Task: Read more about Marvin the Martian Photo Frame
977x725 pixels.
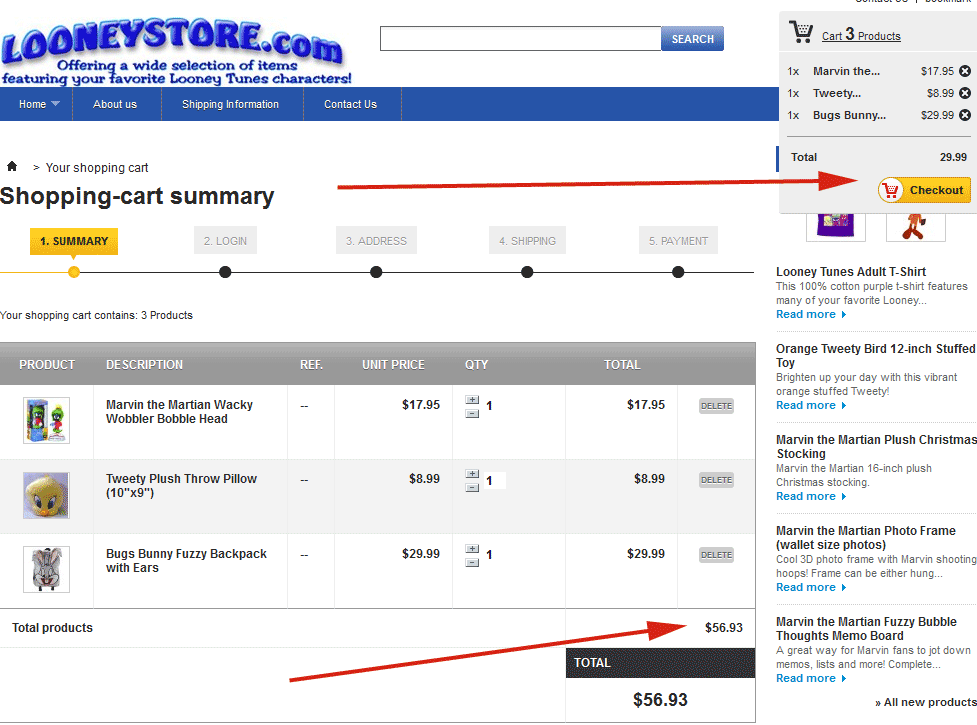Action: coord(811,587)
